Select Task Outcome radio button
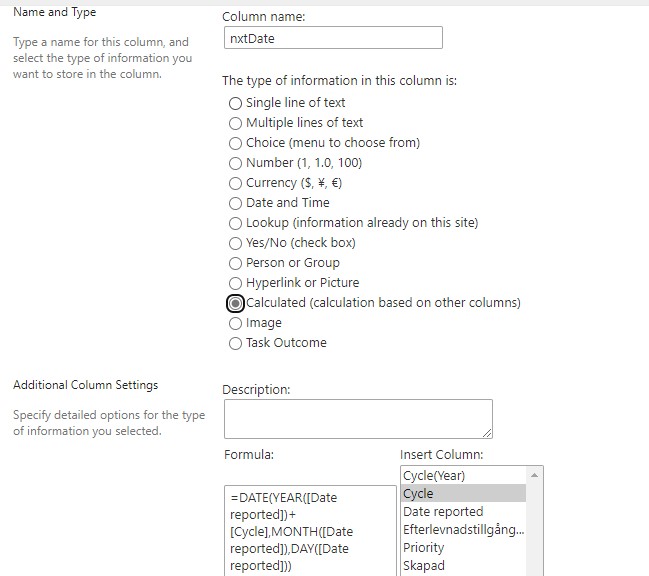649x576 pixels. [x=235, y=343]
